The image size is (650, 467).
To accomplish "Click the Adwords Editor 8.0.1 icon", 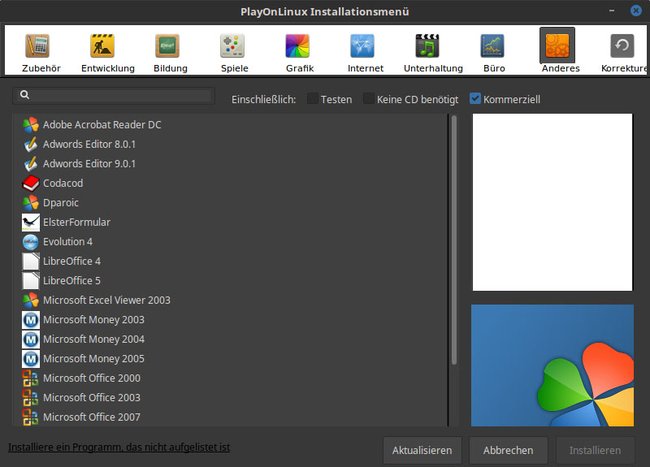I will [x=31, y=144].
